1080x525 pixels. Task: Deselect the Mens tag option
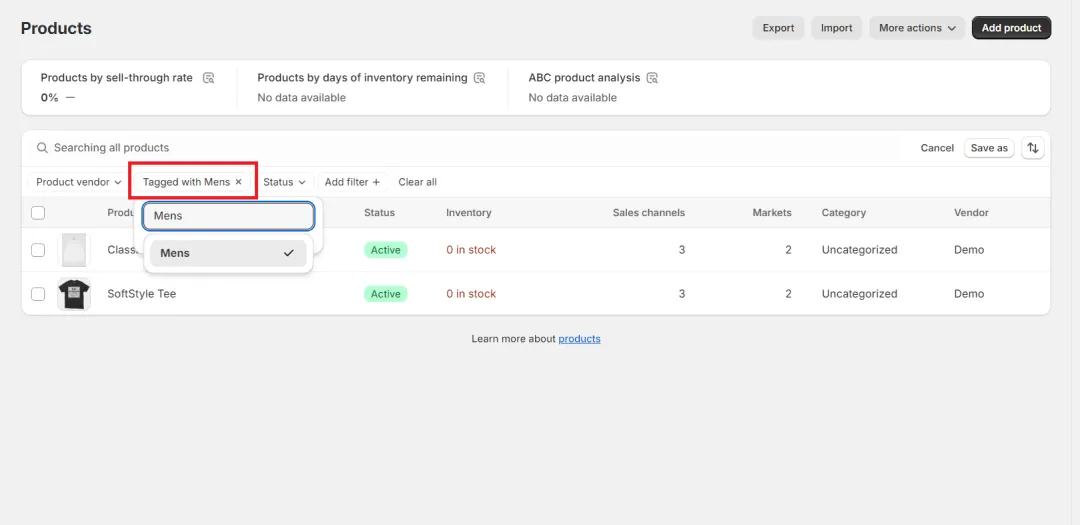tap(228, 253)
